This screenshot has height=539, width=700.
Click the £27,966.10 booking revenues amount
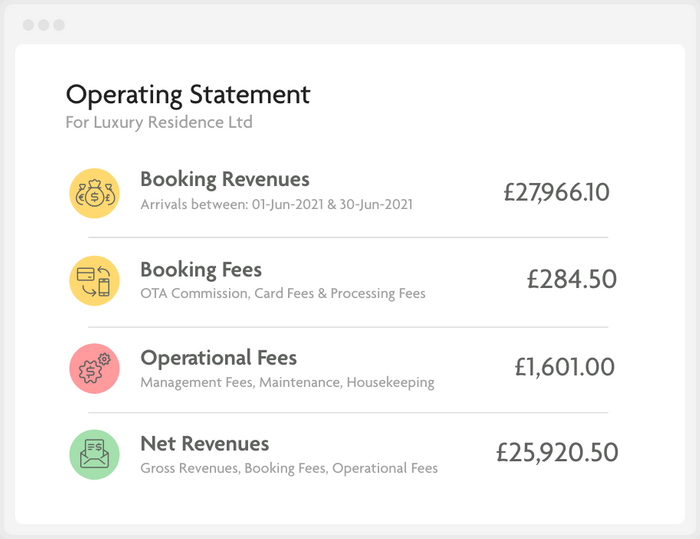pos(556,192)
